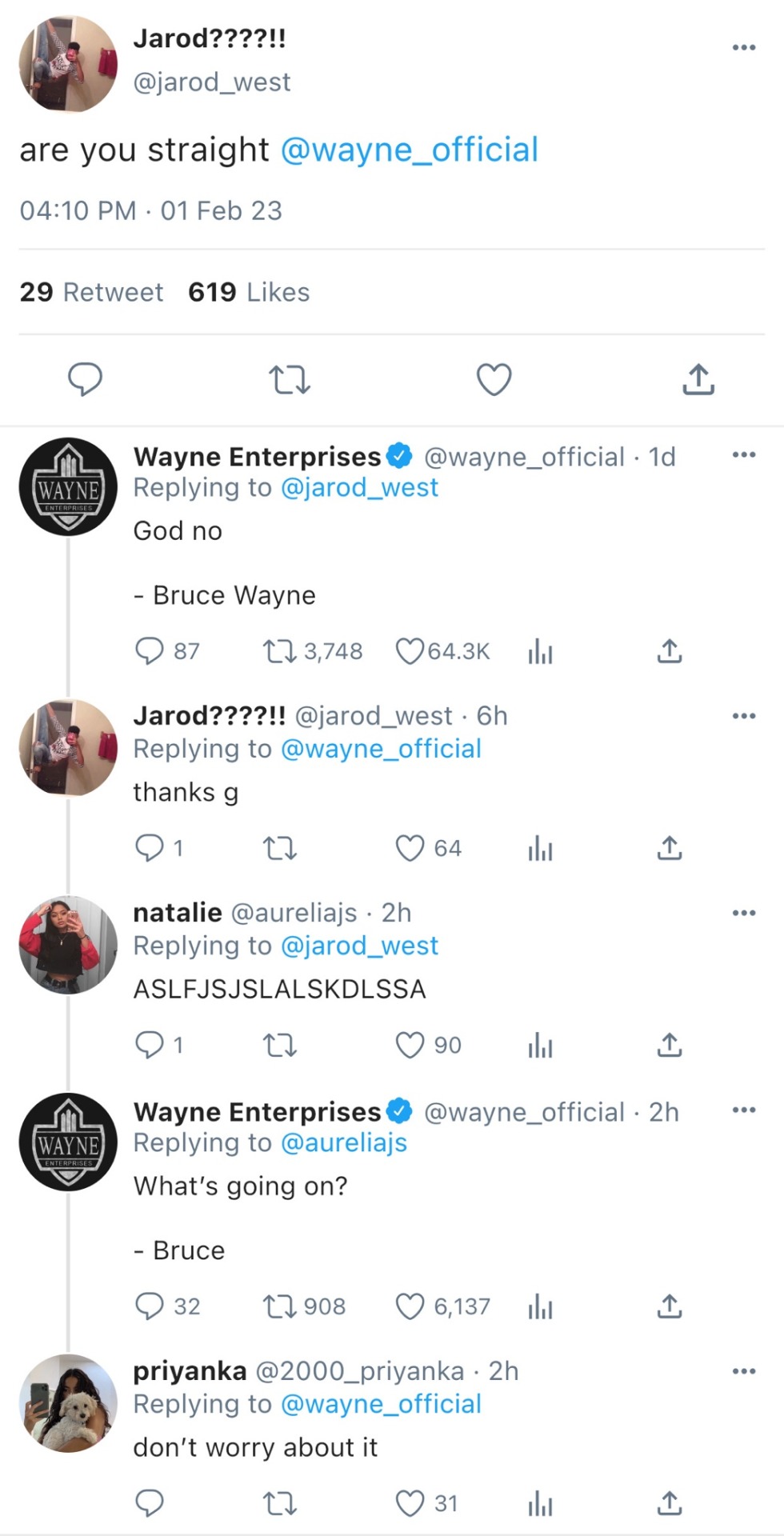Share the main tweet
Screen dimensions: 784x1536
pyautogui.click(x=698, y=379)
